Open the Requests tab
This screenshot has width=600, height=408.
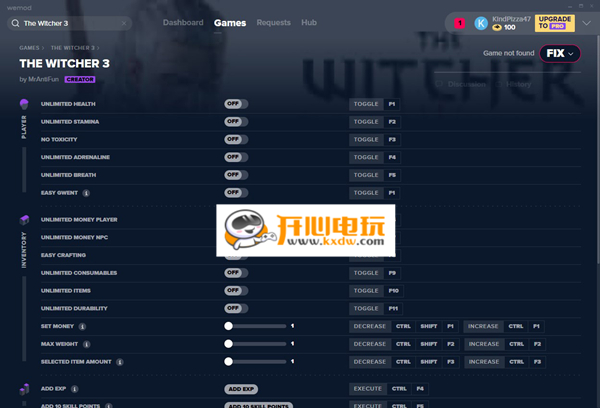(x=273, y=22)
